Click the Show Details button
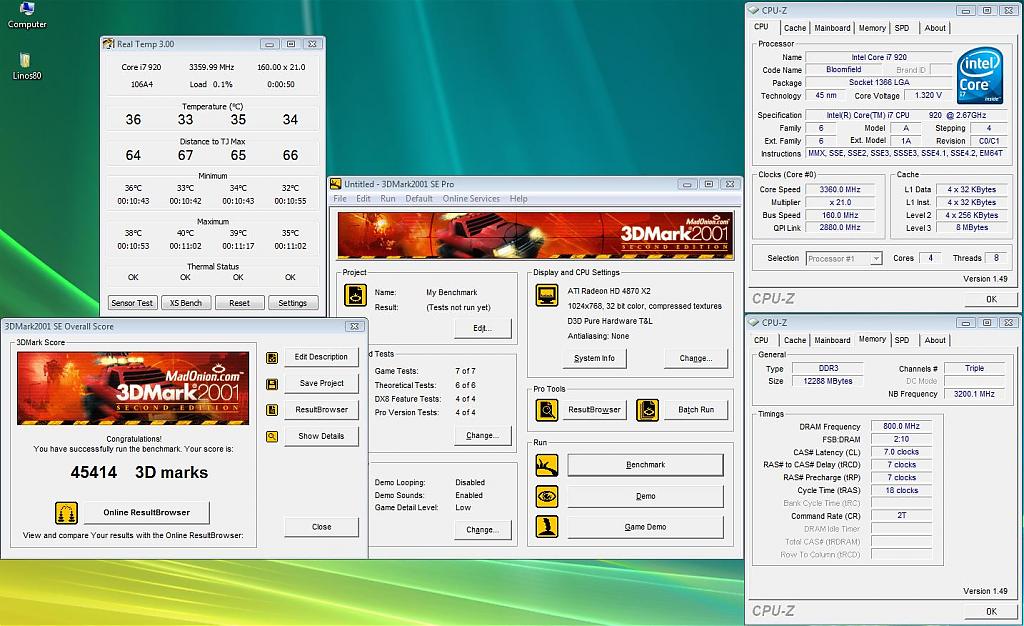The width and height of the screenshot is (1024, 626). click(321, 436)
